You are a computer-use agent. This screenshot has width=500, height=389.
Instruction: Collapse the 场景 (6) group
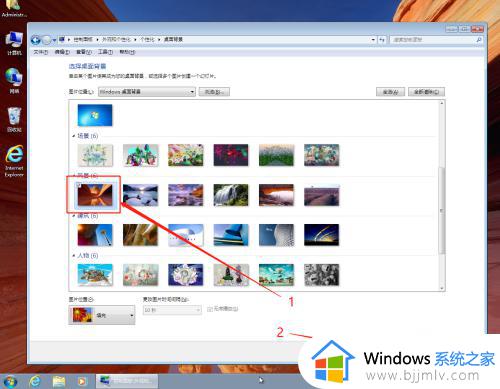pos(74,136)
